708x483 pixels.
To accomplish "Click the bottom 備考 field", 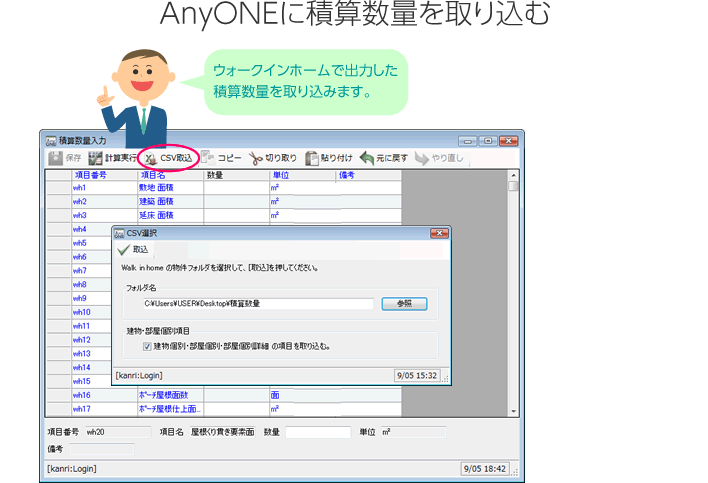I will (x=102, y=449).
